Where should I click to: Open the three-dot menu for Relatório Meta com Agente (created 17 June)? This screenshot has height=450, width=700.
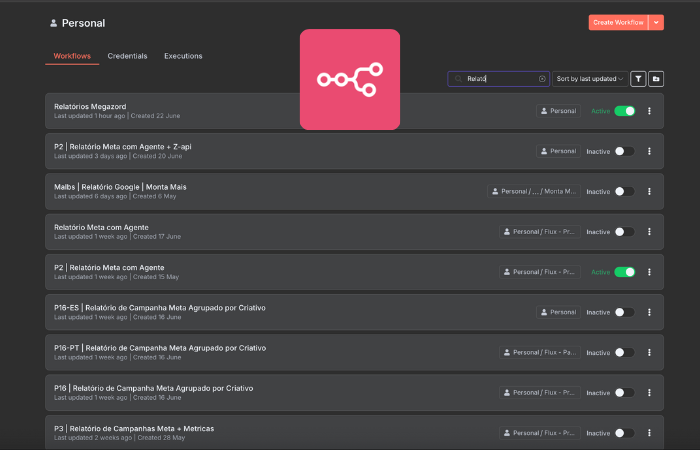(649, 232)
